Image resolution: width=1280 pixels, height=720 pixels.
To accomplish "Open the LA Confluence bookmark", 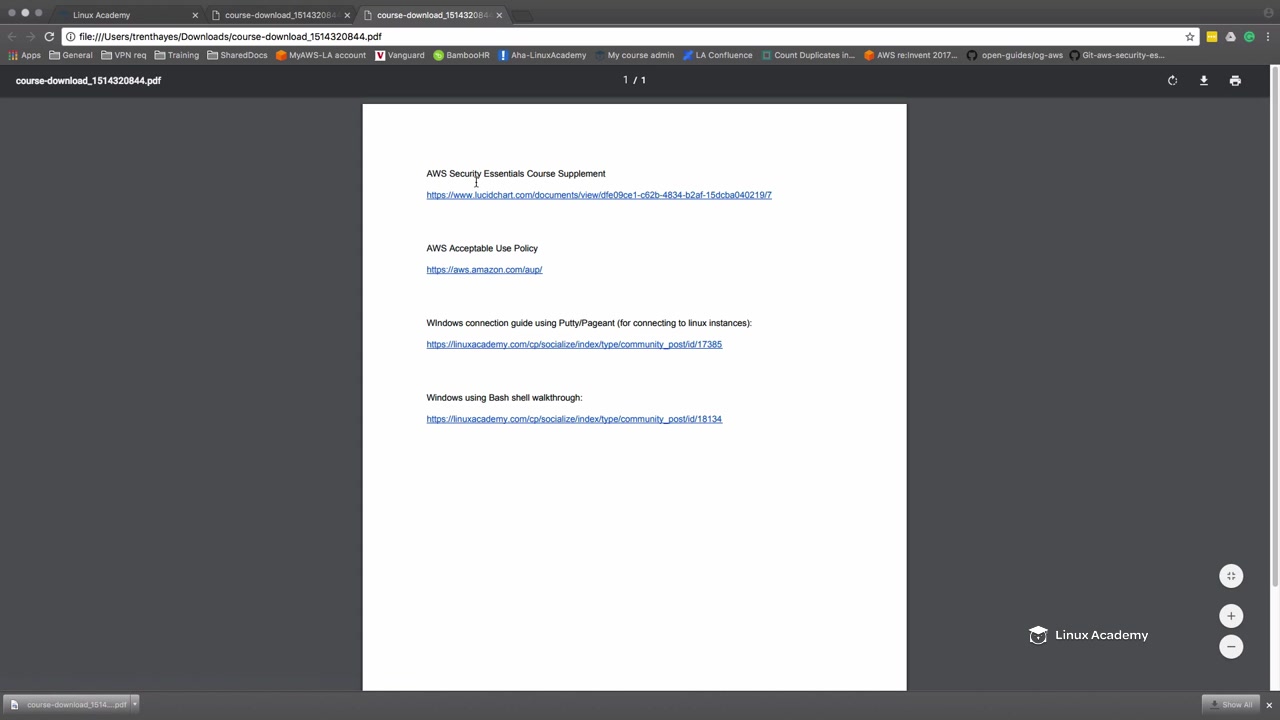I will (717, 55).
